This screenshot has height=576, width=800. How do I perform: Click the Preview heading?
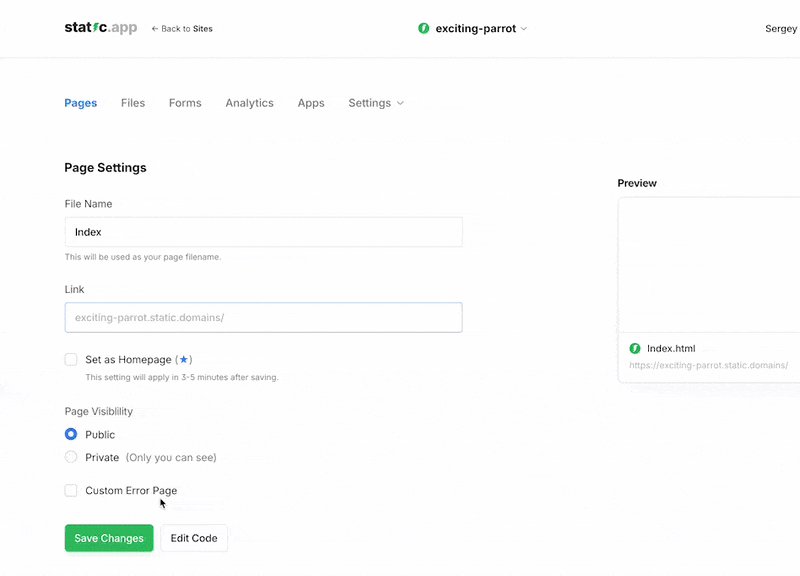point(637,183)
